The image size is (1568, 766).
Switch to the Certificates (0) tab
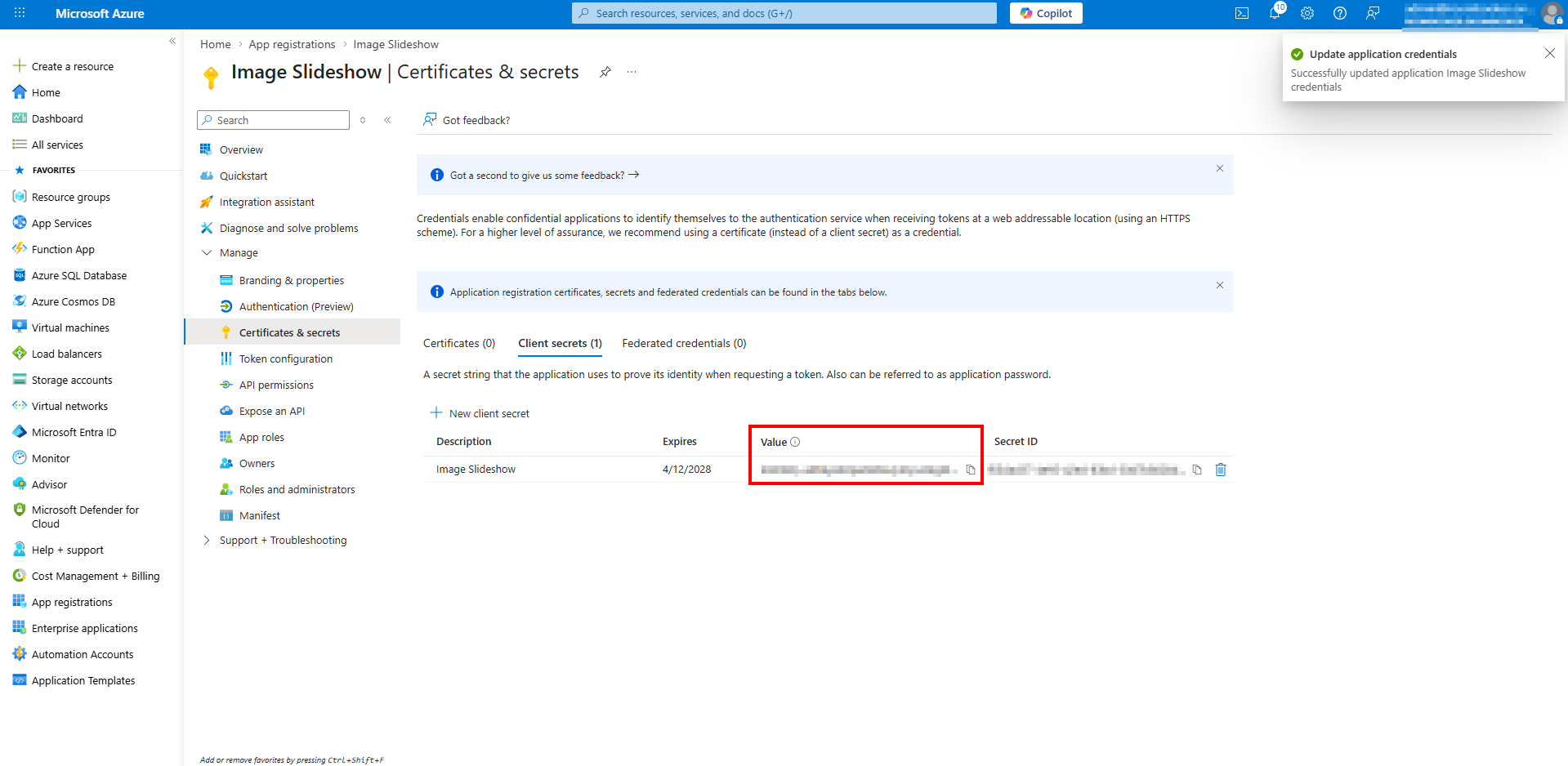click(x=459, y=343)
